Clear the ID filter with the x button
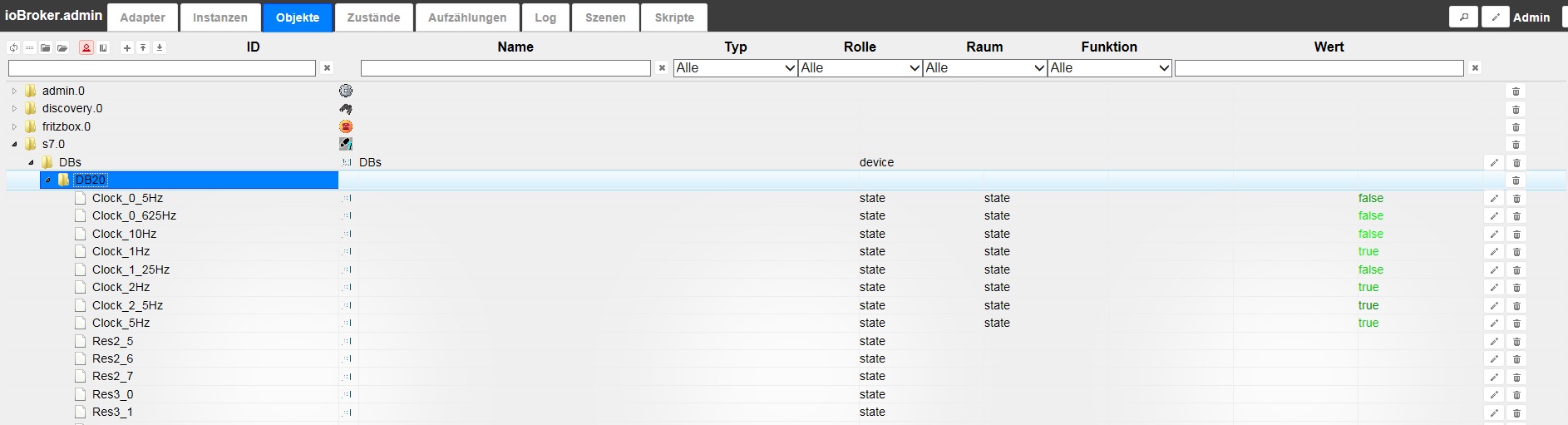Screen dimensions: 1568x425 coord(327,68)
